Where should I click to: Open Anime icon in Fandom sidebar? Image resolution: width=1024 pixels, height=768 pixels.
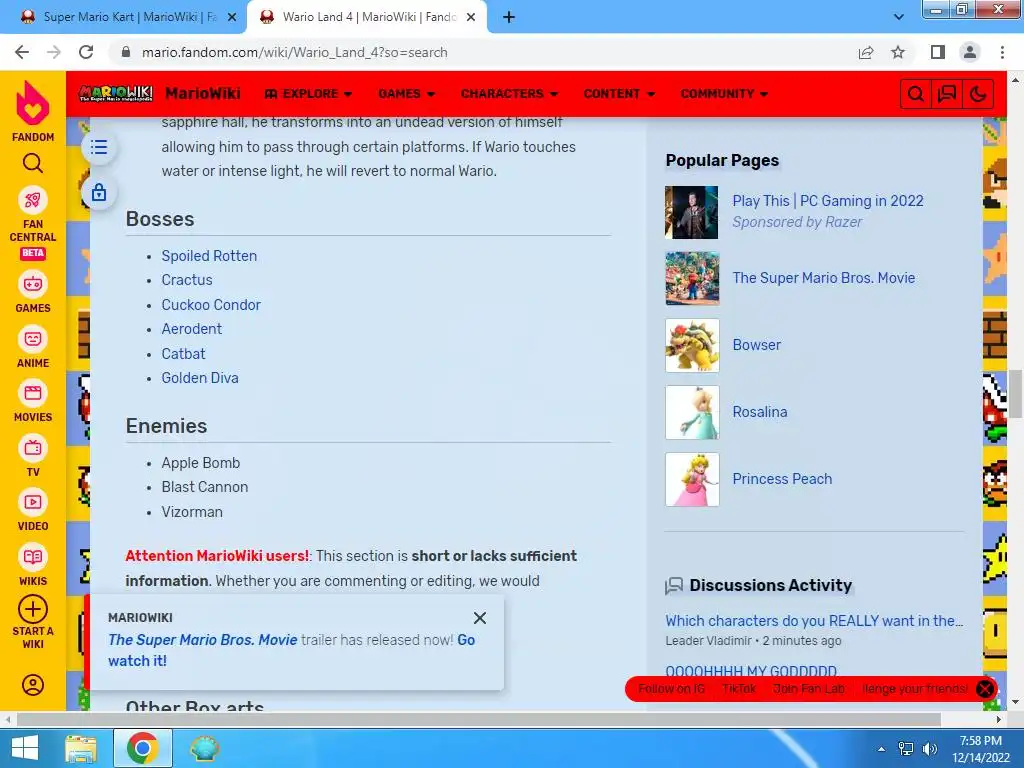point(33,339)
